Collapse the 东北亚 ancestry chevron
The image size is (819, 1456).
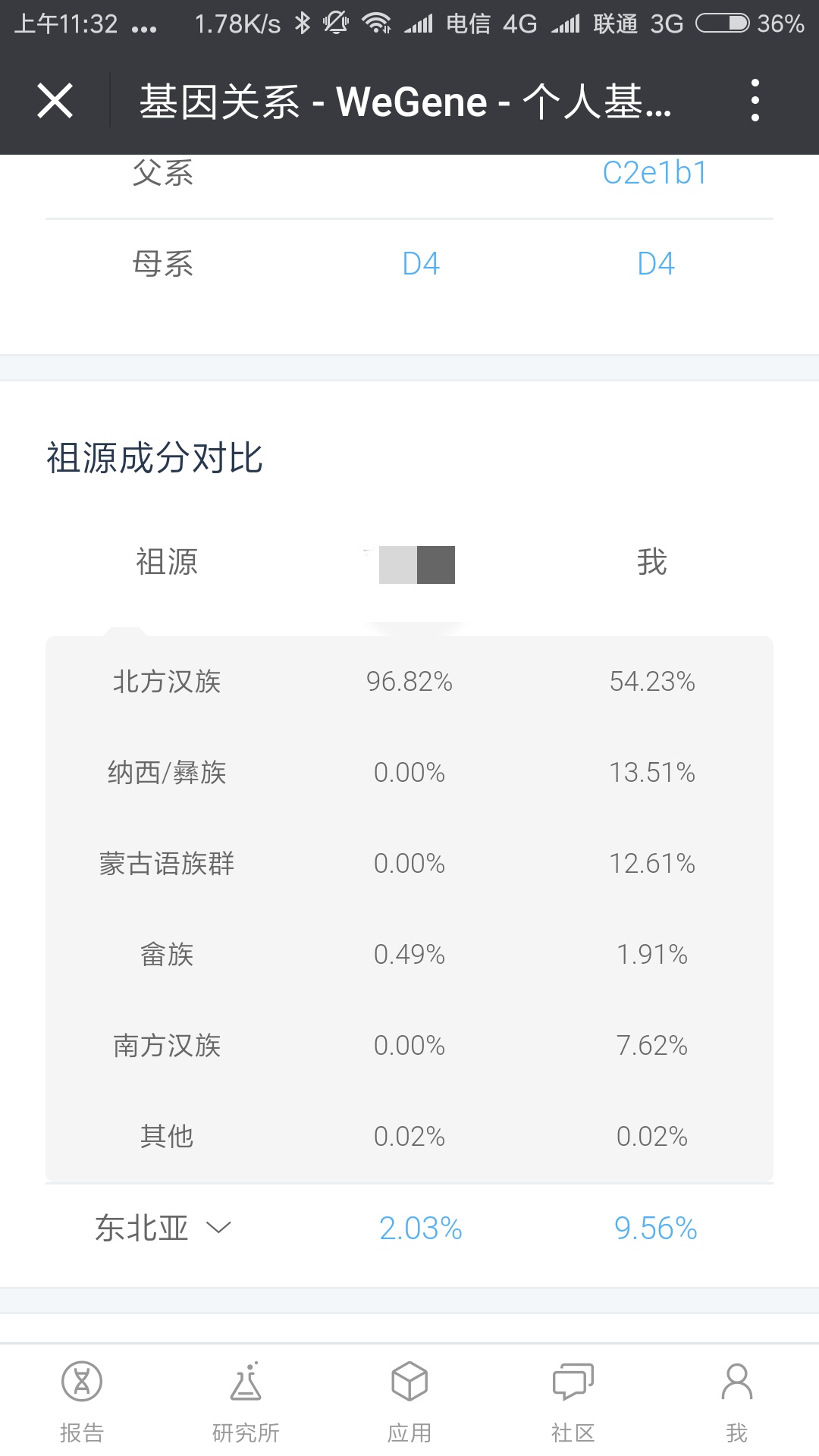pyautogui.click(x=218, y=1228)
